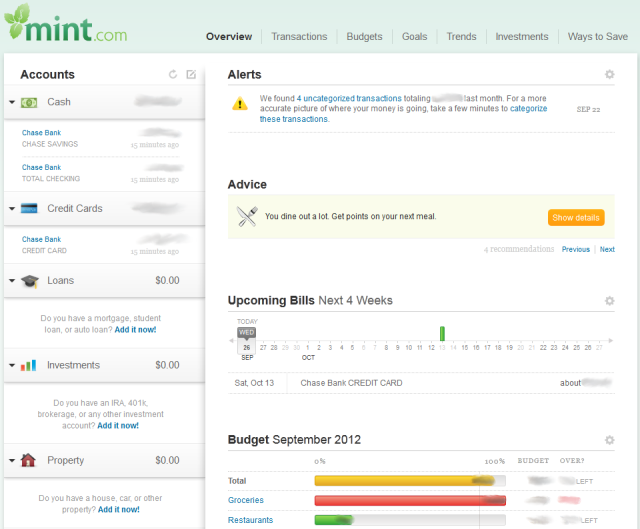Go to the Goals tab
The width and height of the screenshot is (640, 529).
[415, 37]
